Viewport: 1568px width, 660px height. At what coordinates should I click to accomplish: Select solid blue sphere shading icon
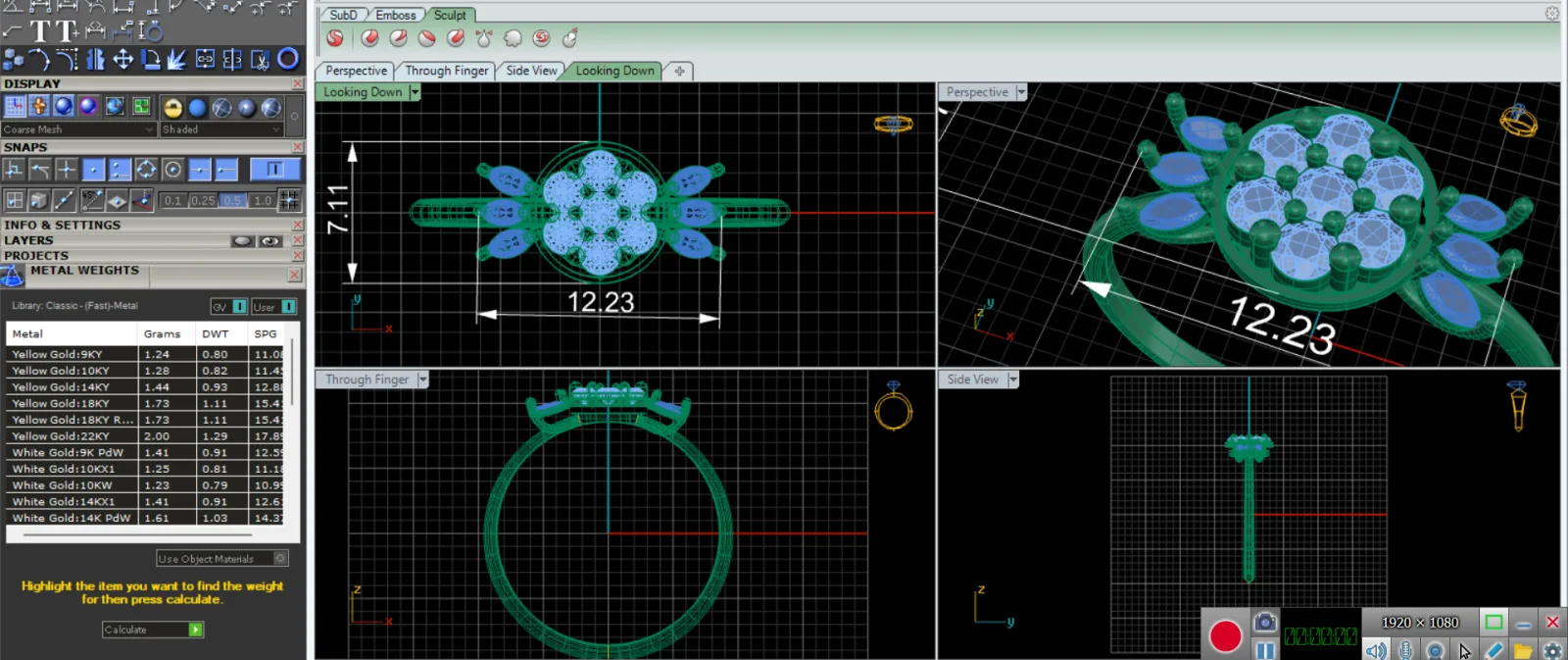(x=197, y=108)
